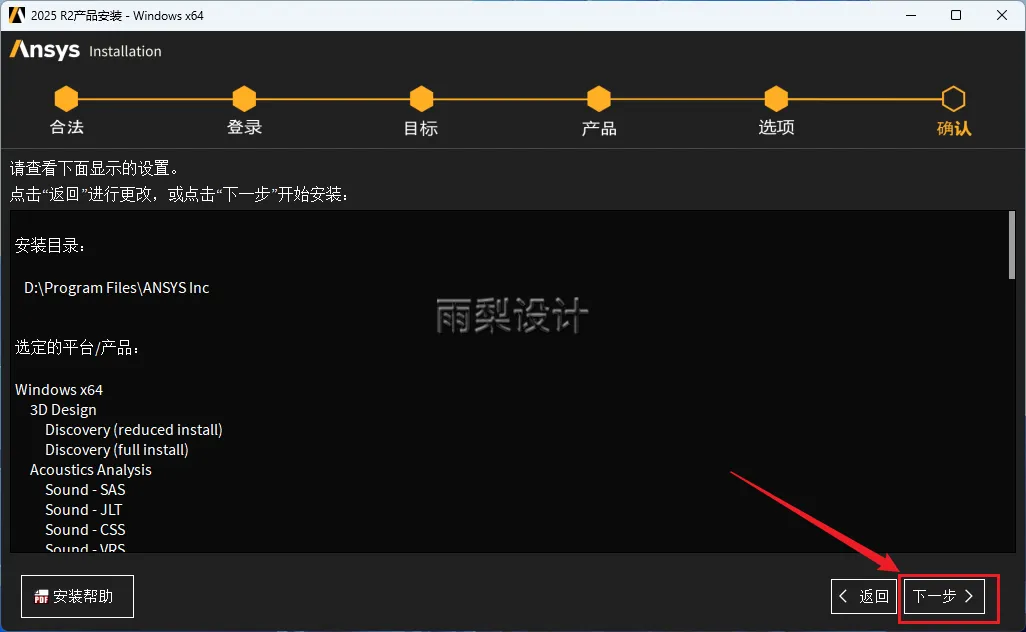The image size is (1026, 632).
Task: Maximize the installer window
Action: coord(956,15)
